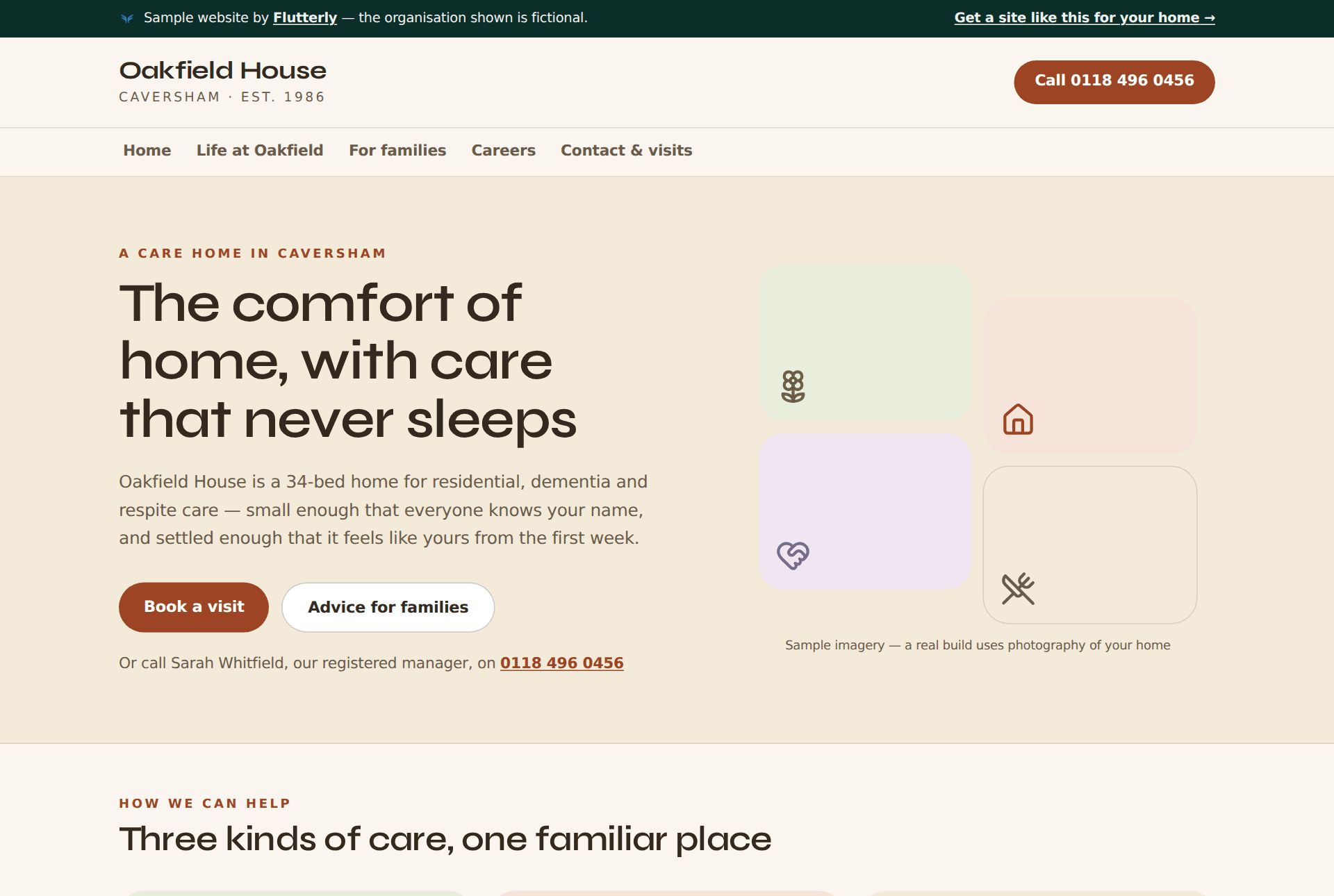Screen dimensions: 1334x896
Task: Click the green sample image tile
Action: click(865, 343)
